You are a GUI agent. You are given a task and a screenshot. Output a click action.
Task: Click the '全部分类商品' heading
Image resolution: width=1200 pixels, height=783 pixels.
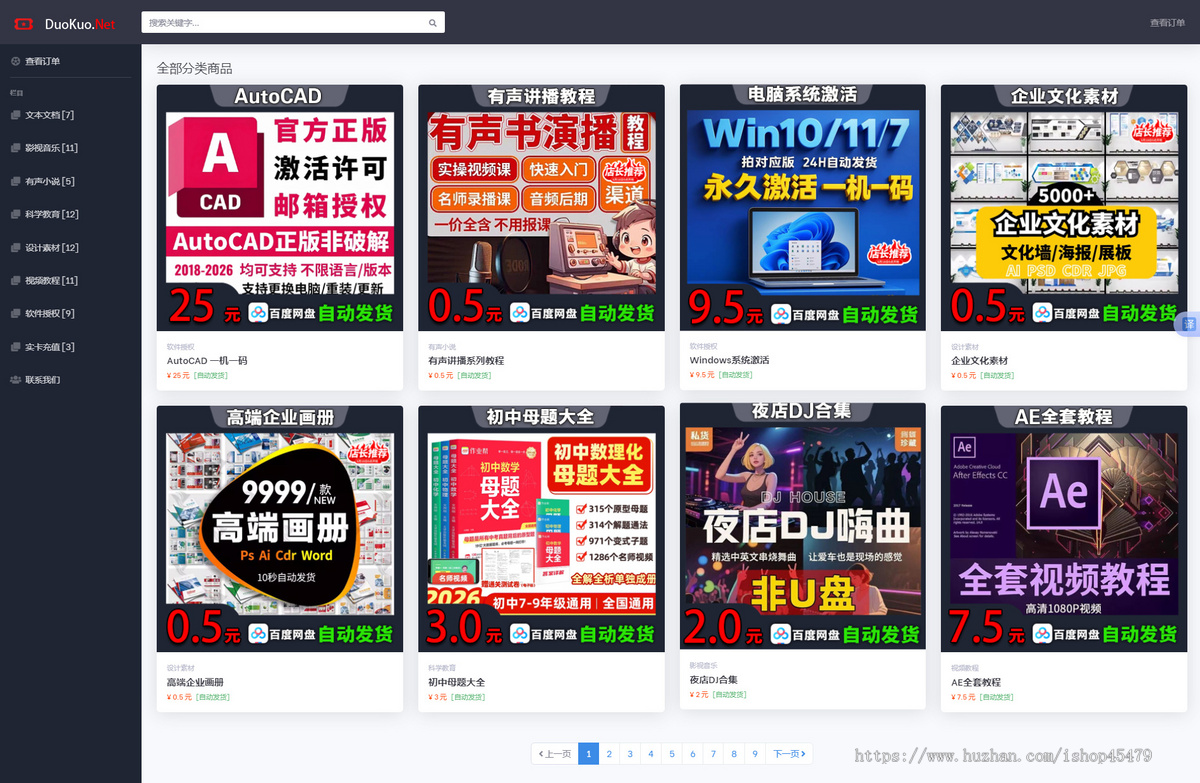(x=194, y=68)
